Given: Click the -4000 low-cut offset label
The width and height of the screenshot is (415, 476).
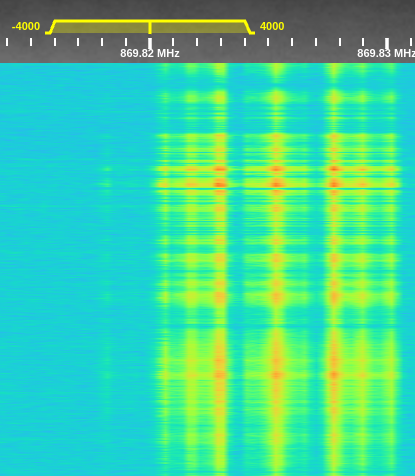Looking at the screenshot, I should [x=26, y=26].
